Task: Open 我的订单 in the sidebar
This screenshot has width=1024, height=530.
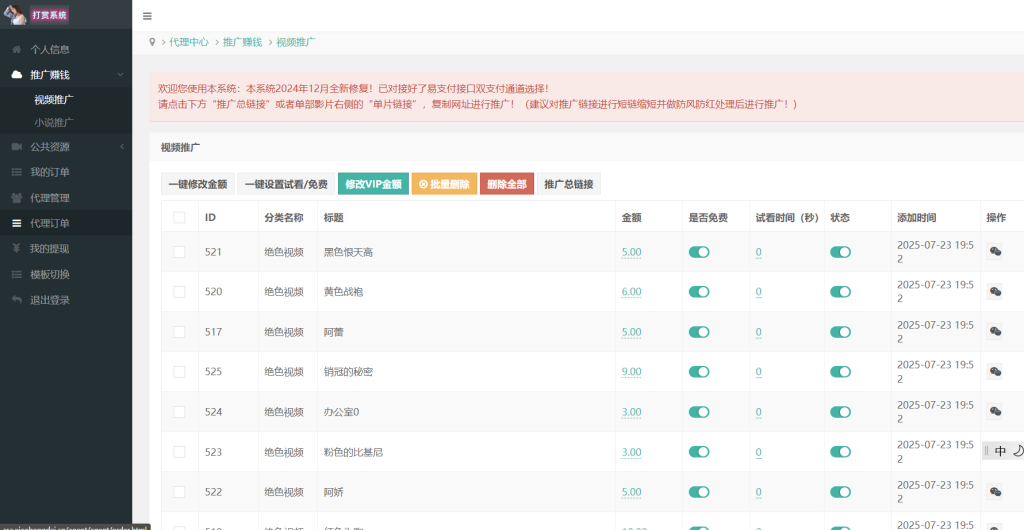Action: coord(50,172)
